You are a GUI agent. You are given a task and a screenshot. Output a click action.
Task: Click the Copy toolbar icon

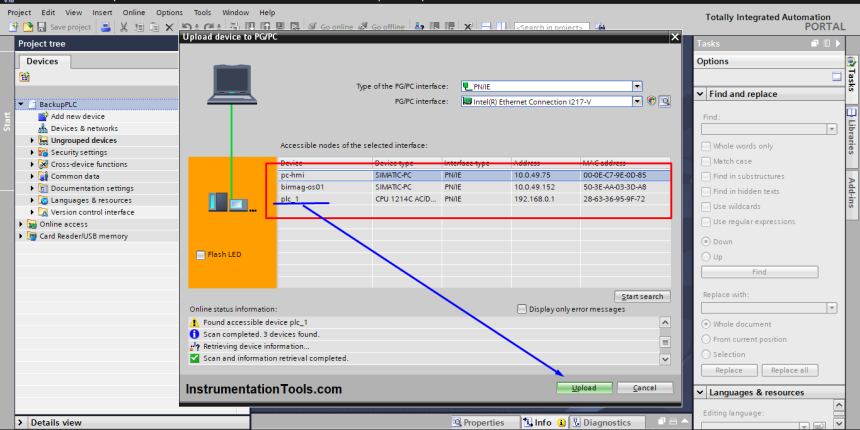tap(139, 26)
